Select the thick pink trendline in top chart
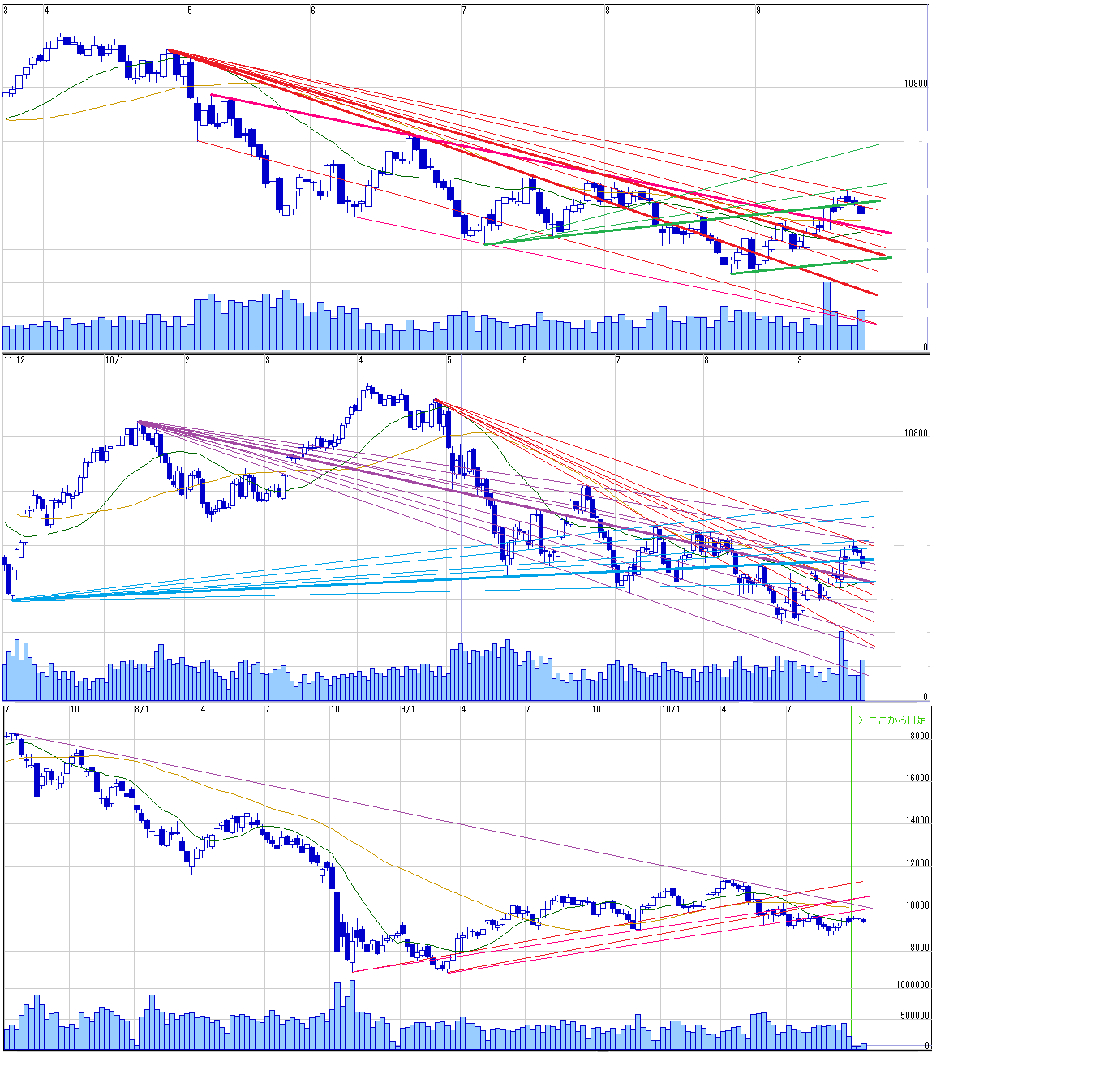The width and height of the screenshot is (1108, 1092). (x=487, y=152)
